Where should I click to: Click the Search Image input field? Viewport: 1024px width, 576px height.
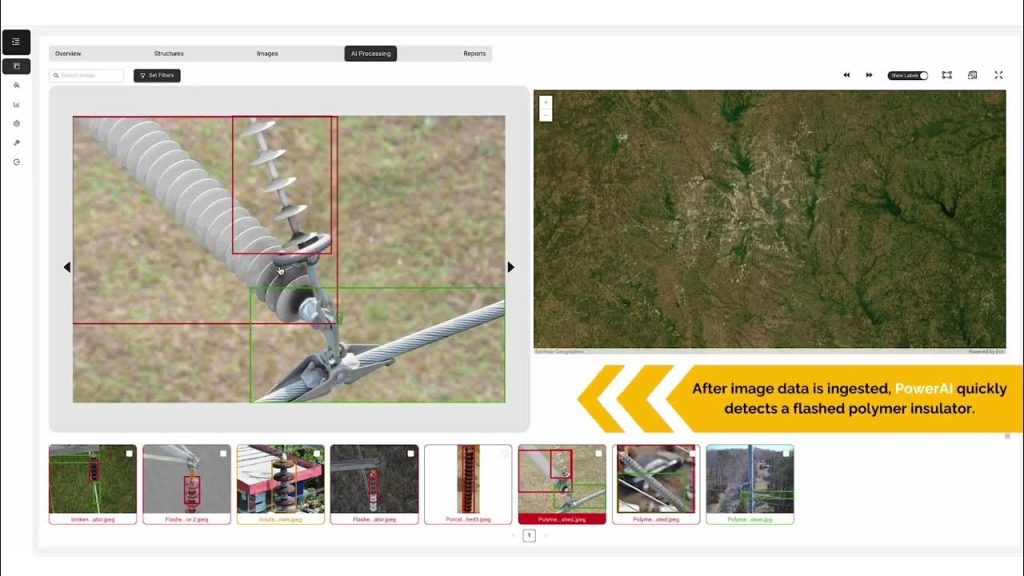click(x=88, y=75)
